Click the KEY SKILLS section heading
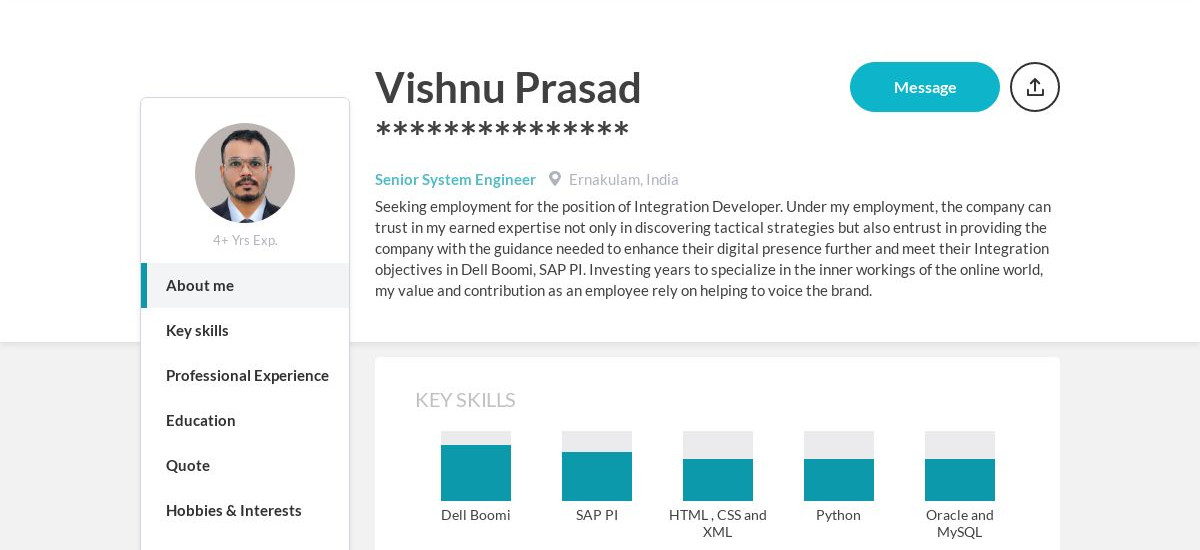This screenshot has height=550, width=1200. [x=465, y=400]
